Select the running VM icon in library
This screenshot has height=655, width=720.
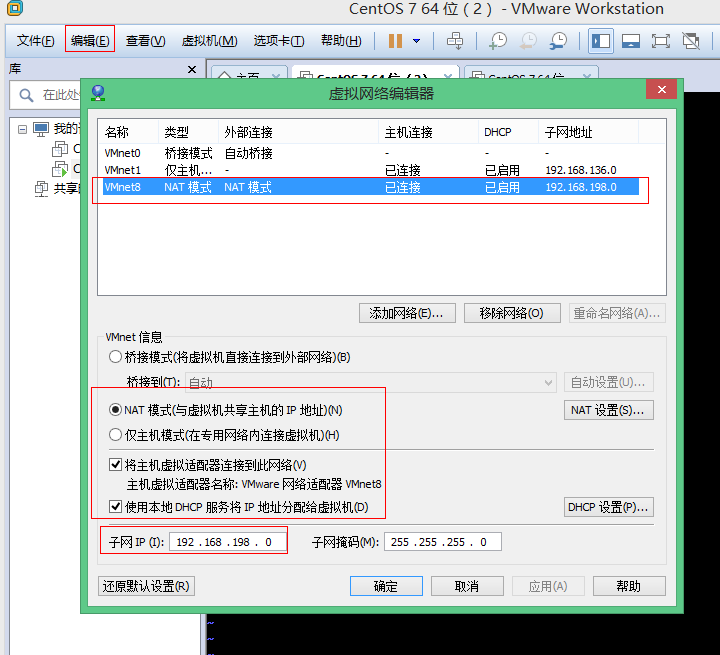pyautogui.click(x=60, y=169)
